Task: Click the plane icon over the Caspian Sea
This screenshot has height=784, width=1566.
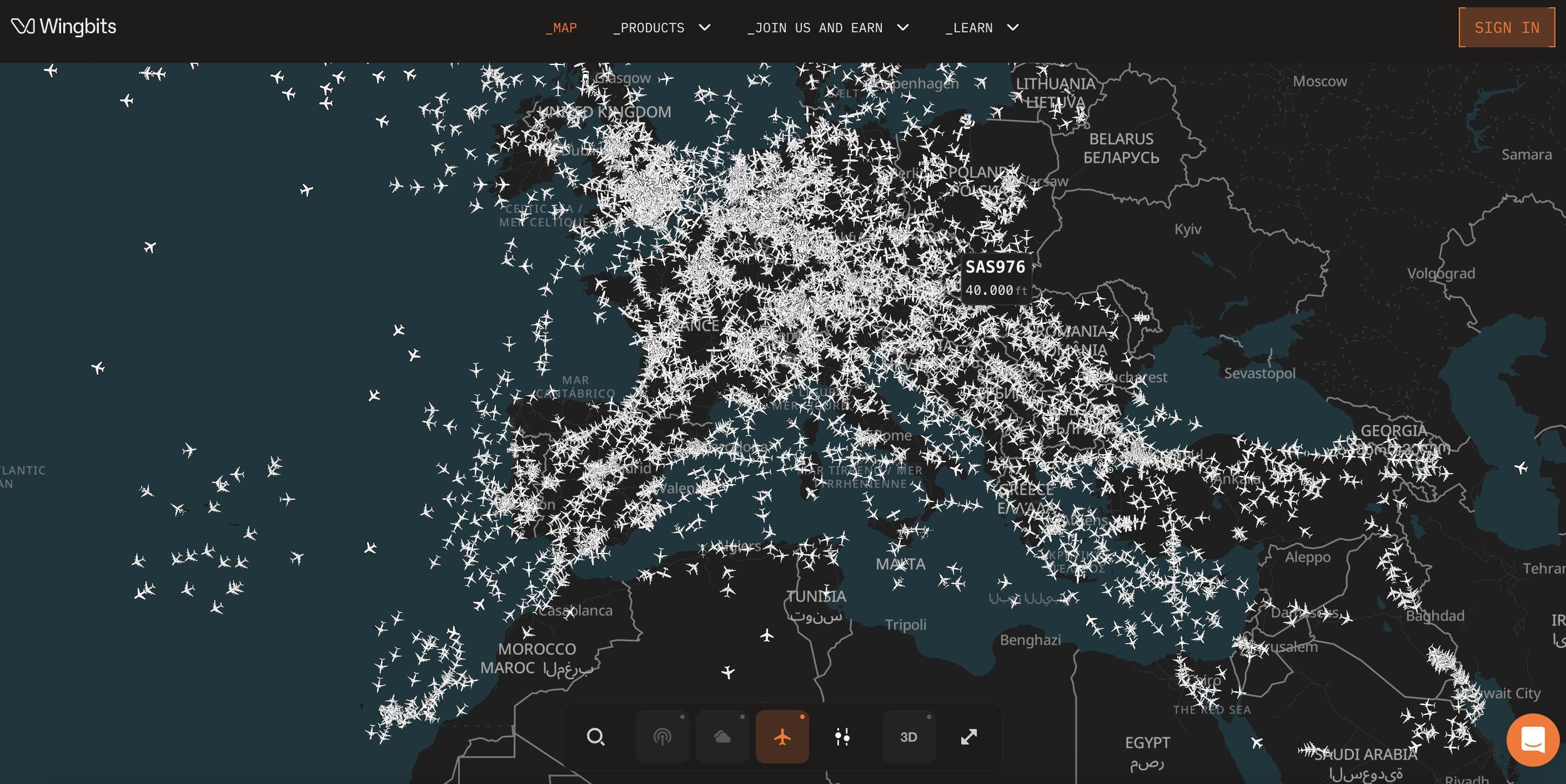Action: [1521, 467]
